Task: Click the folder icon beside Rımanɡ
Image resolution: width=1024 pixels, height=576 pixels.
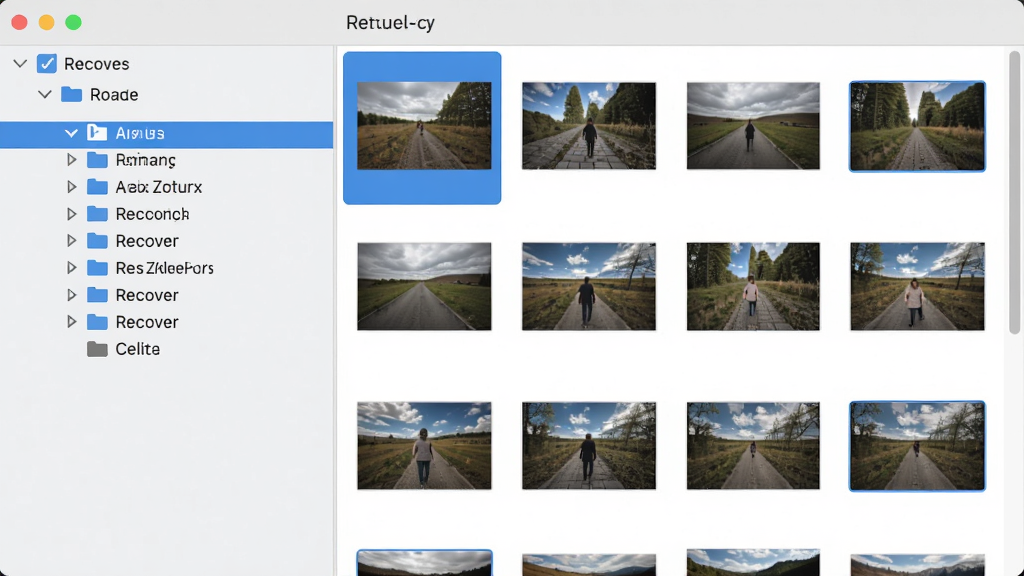Action: [97, 160]
